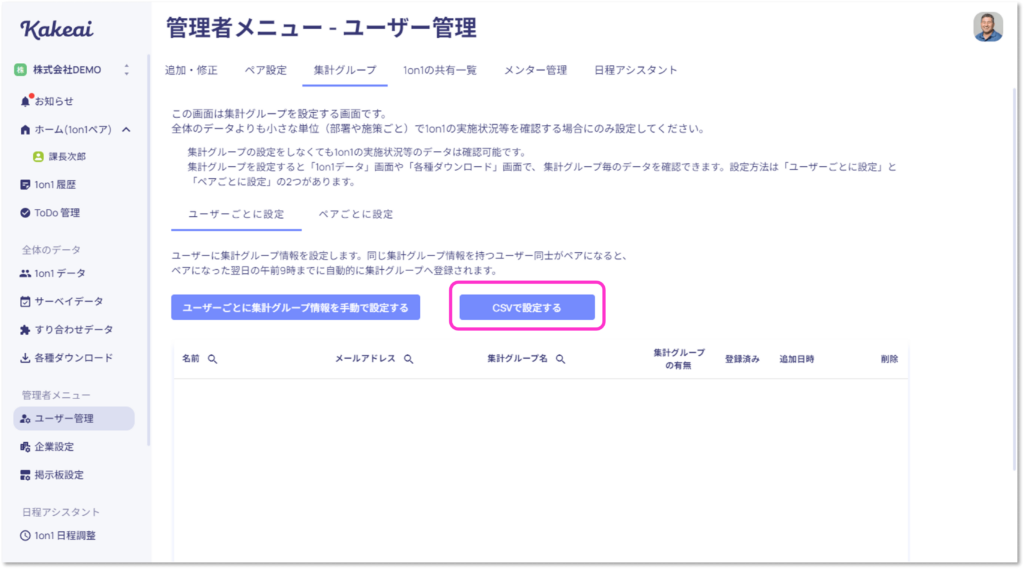Click the 日程アシスタント sidebar section label
The image size is (1024, 569).
(60, 512)
